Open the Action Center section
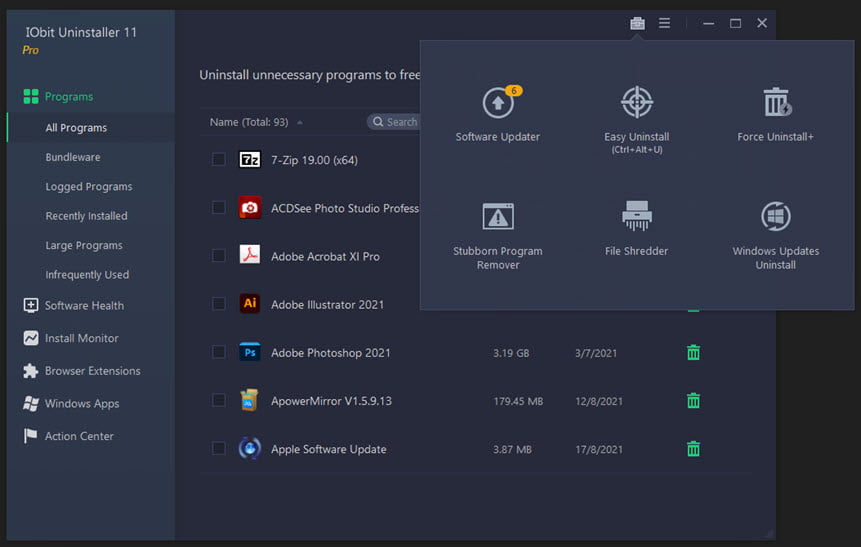This screenshot has width=861, height=547. [79, 436]
